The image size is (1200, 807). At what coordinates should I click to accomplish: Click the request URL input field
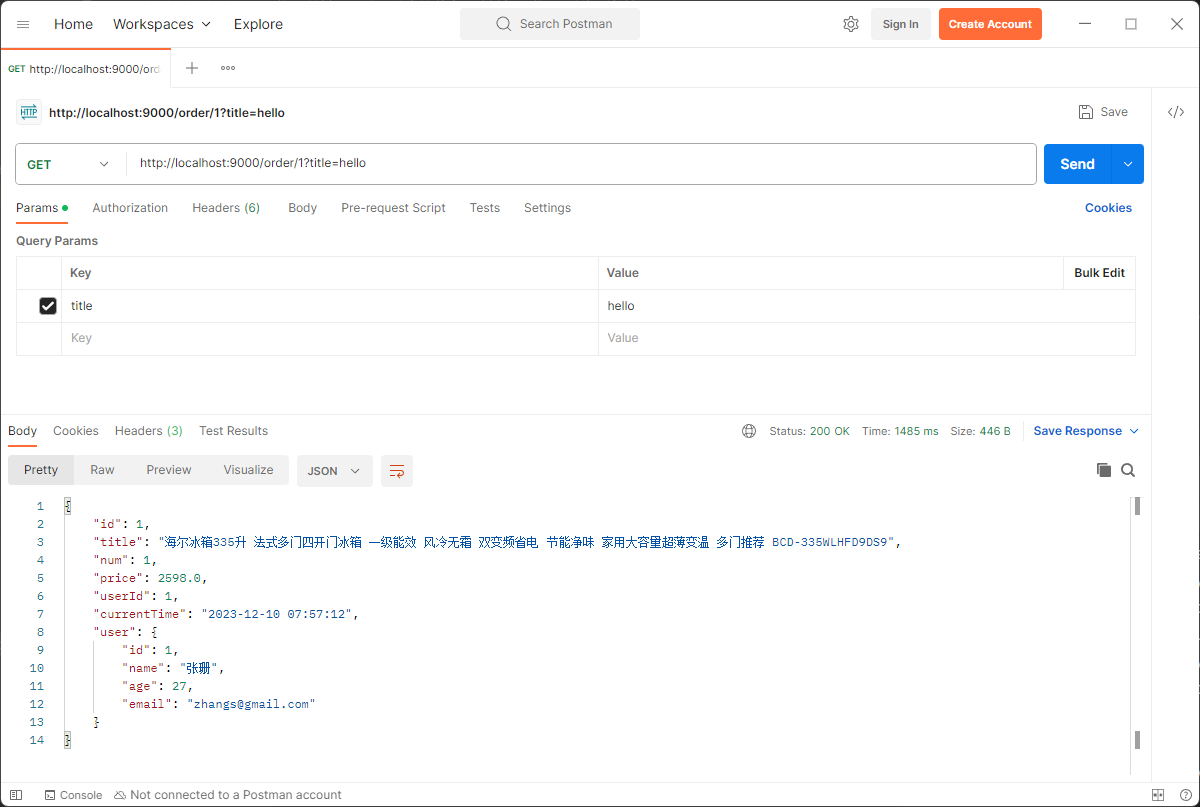580,164
